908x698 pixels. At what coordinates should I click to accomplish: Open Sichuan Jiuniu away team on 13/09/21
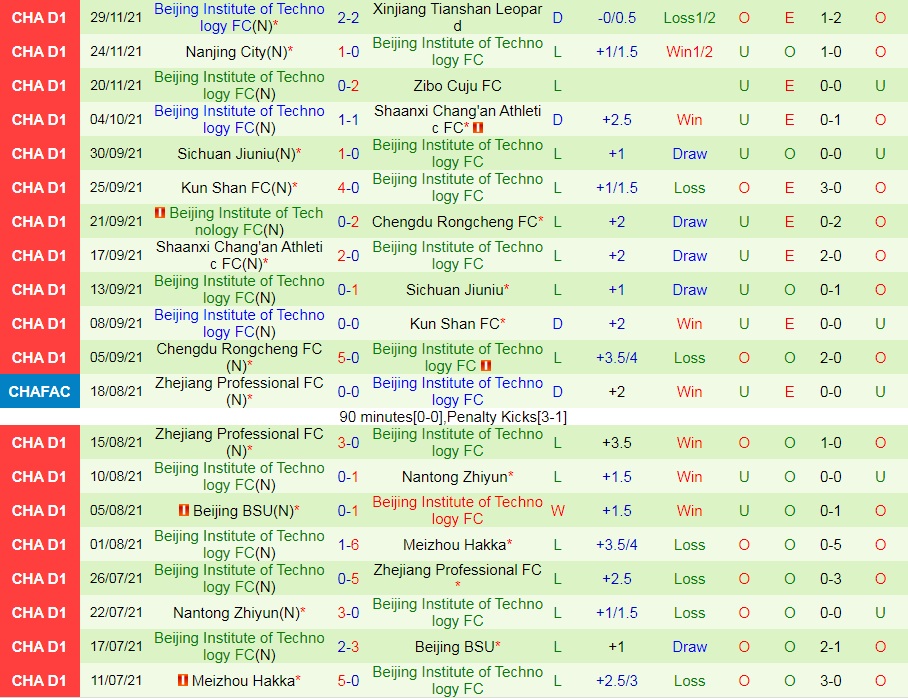tap(457, 290)
